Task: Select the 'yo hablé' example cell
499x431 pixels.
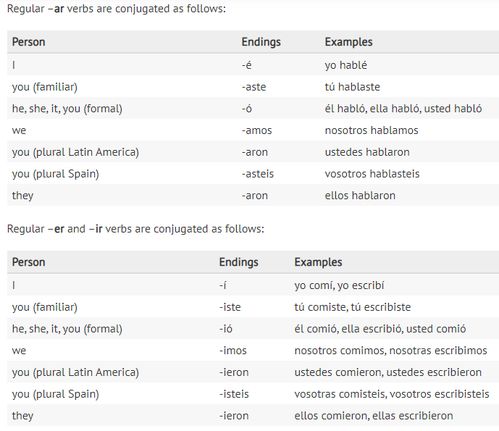Action: point(346,65)
